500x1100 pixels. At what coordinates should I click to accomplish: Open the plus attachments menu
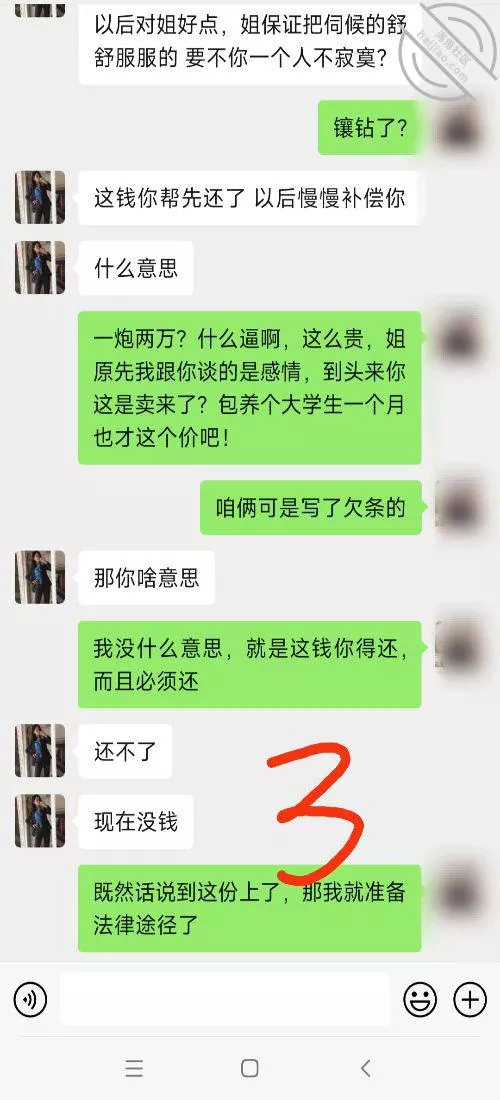[x=470, y=999]
